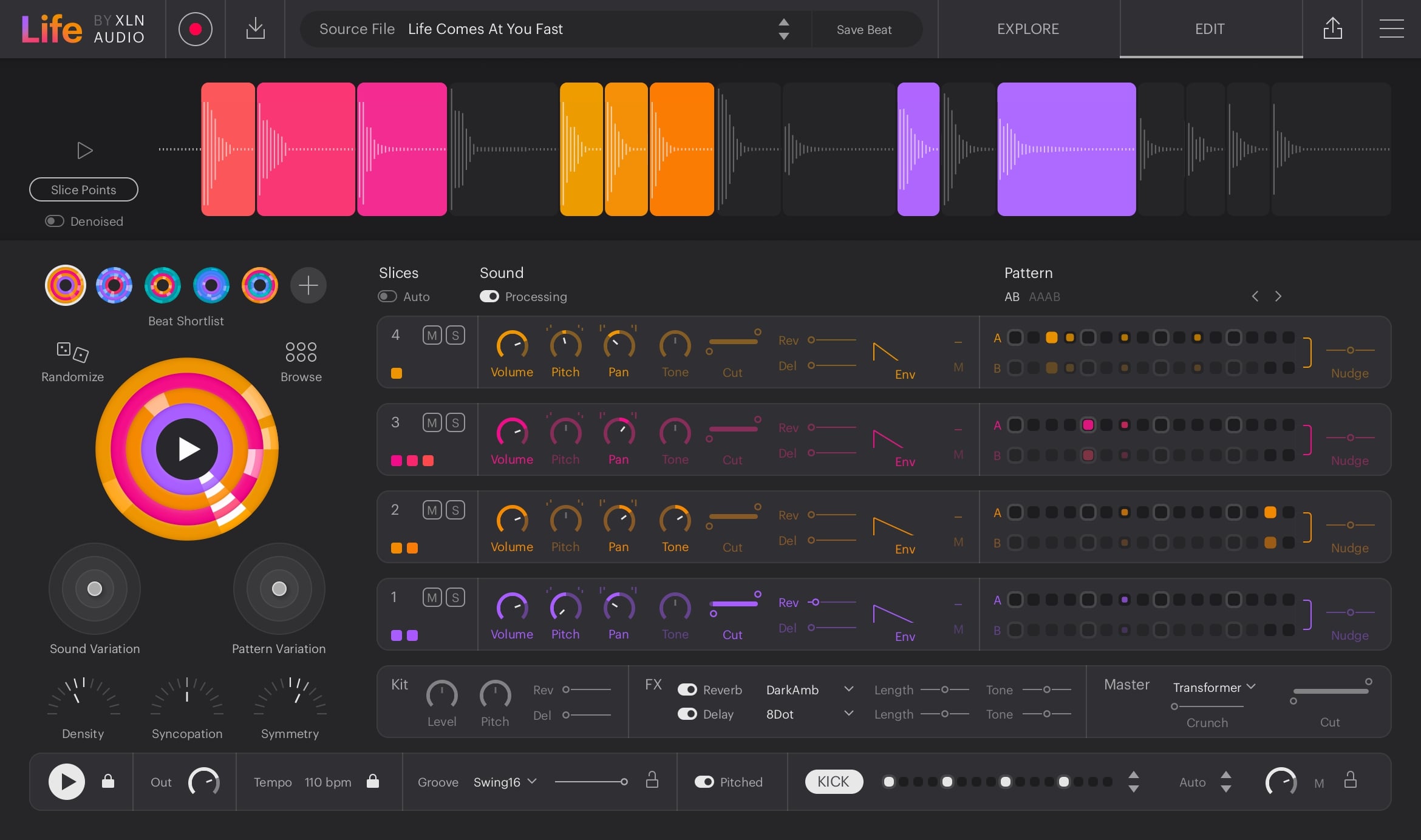Open the hamburger menu at top right
Screen dimensions: 1421x840
point(1391,29)
